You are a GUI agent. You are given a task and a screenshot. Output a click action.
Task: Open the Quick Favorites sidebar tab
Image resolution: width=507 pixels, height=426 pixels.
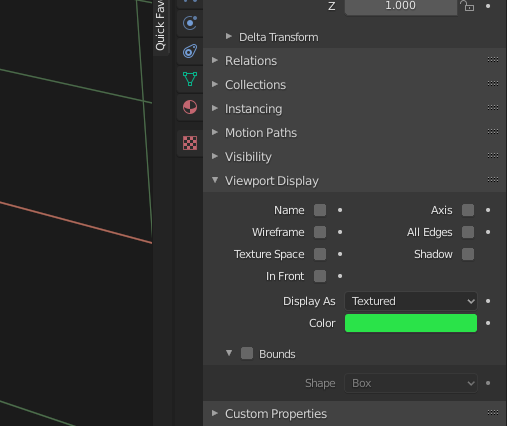160,27
